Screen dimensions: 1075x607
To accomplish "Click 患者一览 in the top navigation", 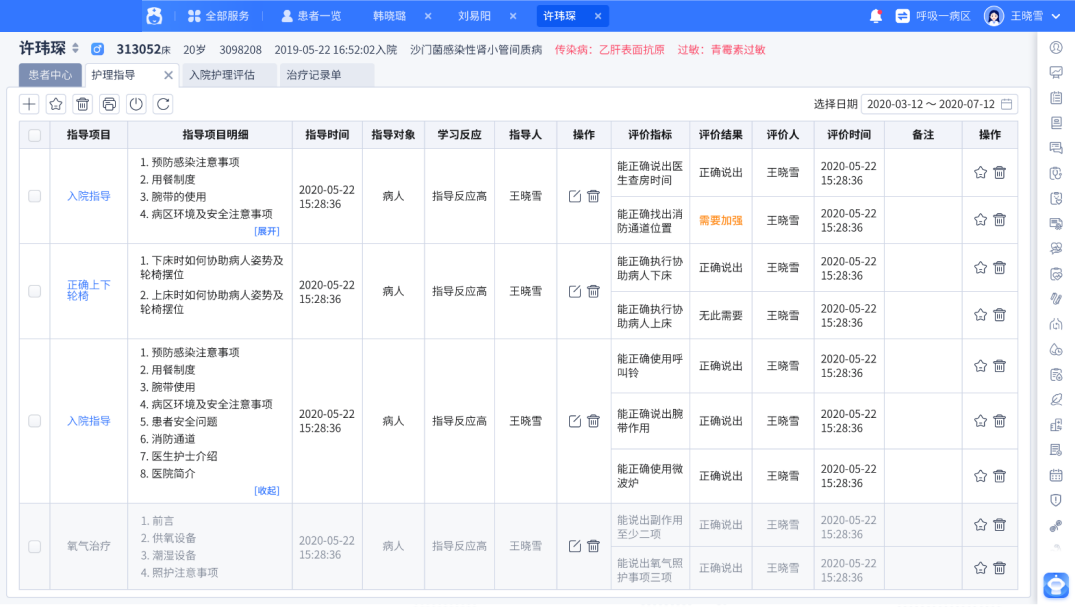I will coord(310,15).
